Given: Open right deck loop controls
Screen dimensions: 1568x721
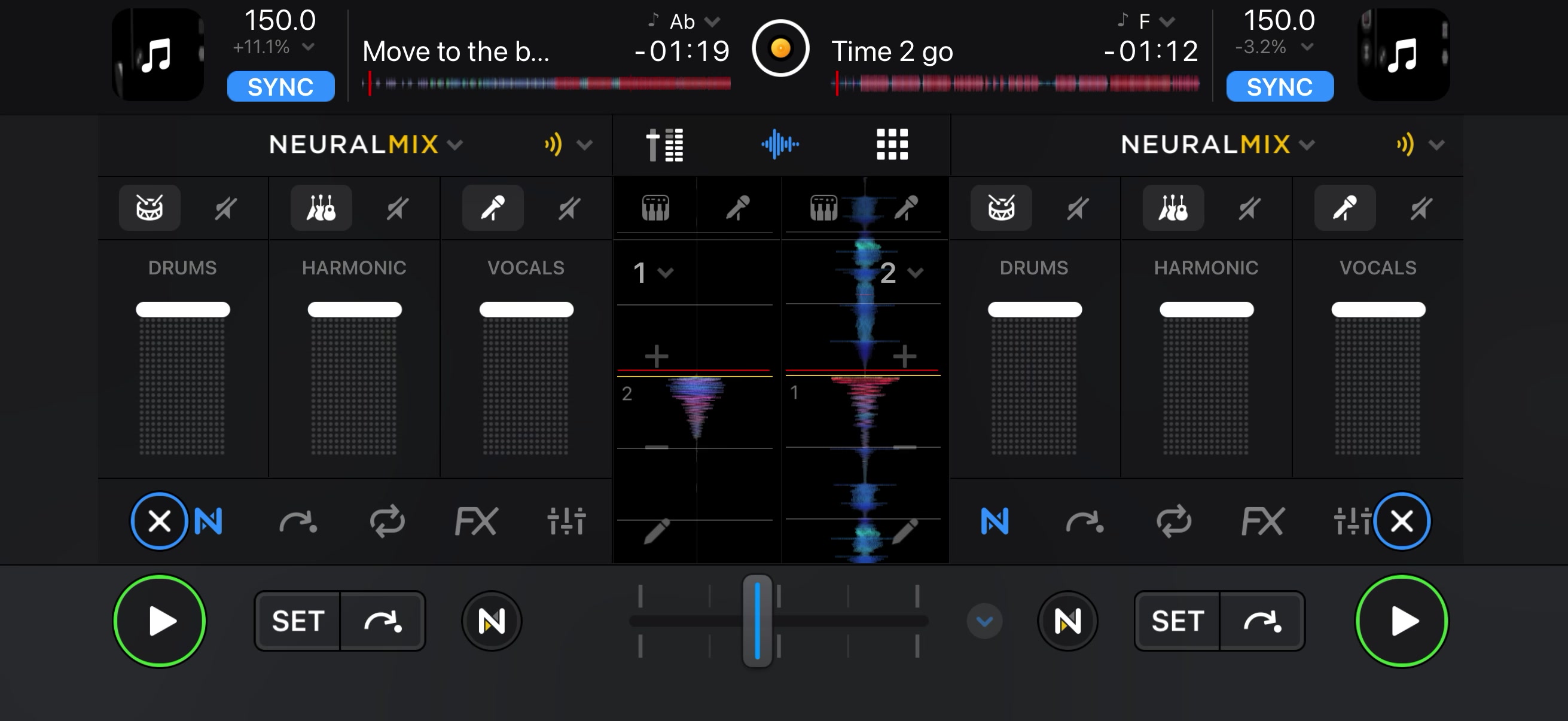Looking at the screenshot, I should [x=1173, y=521].
